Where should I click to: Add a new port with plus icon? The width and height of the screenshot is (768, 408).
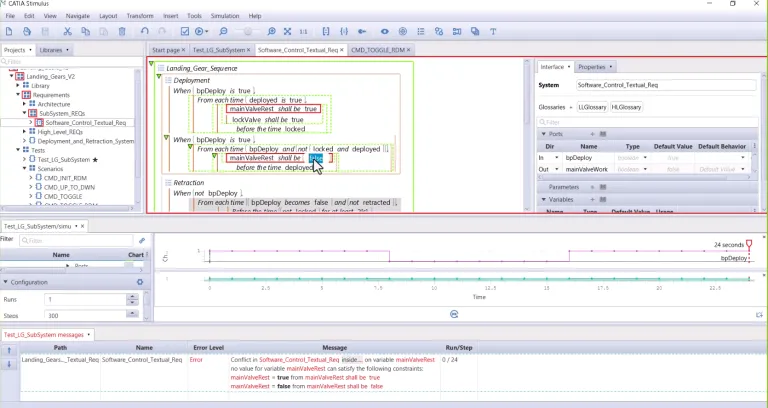coord(592,134)
